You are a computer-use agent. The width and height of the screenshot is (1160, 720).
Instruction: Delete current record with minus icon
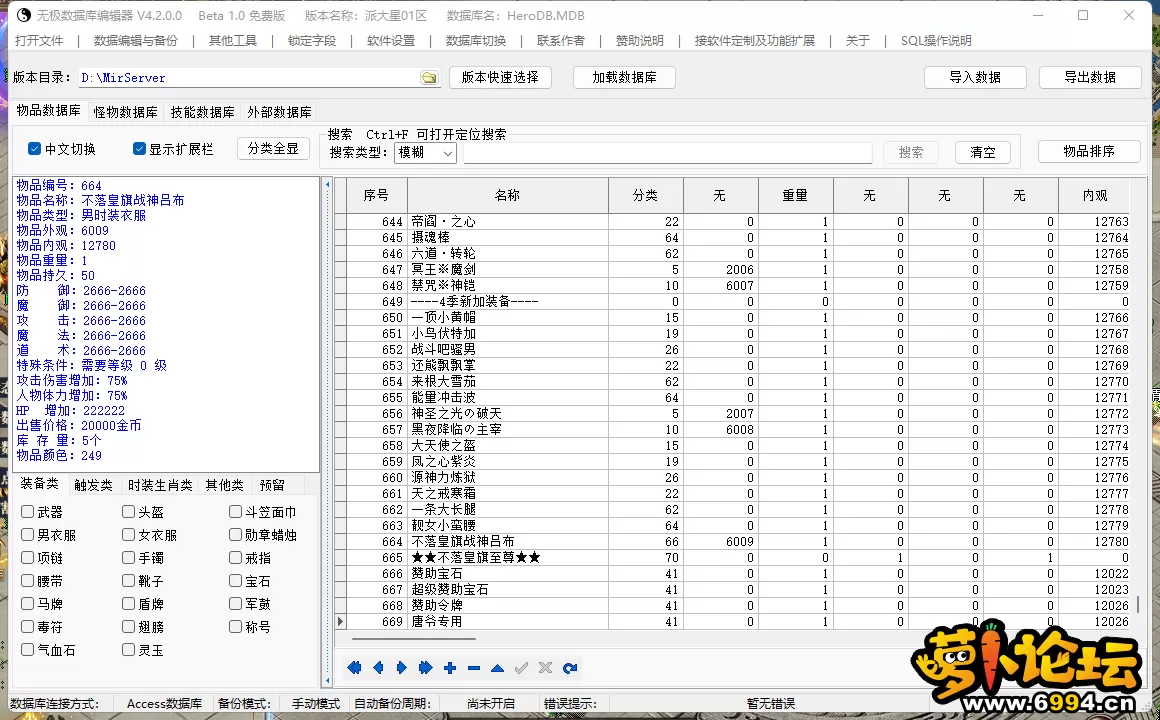(473, 668)
